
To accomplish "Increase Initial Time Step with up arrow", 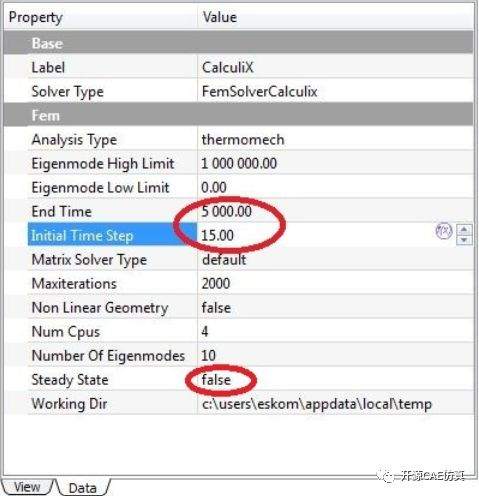I will pos(464,230).
